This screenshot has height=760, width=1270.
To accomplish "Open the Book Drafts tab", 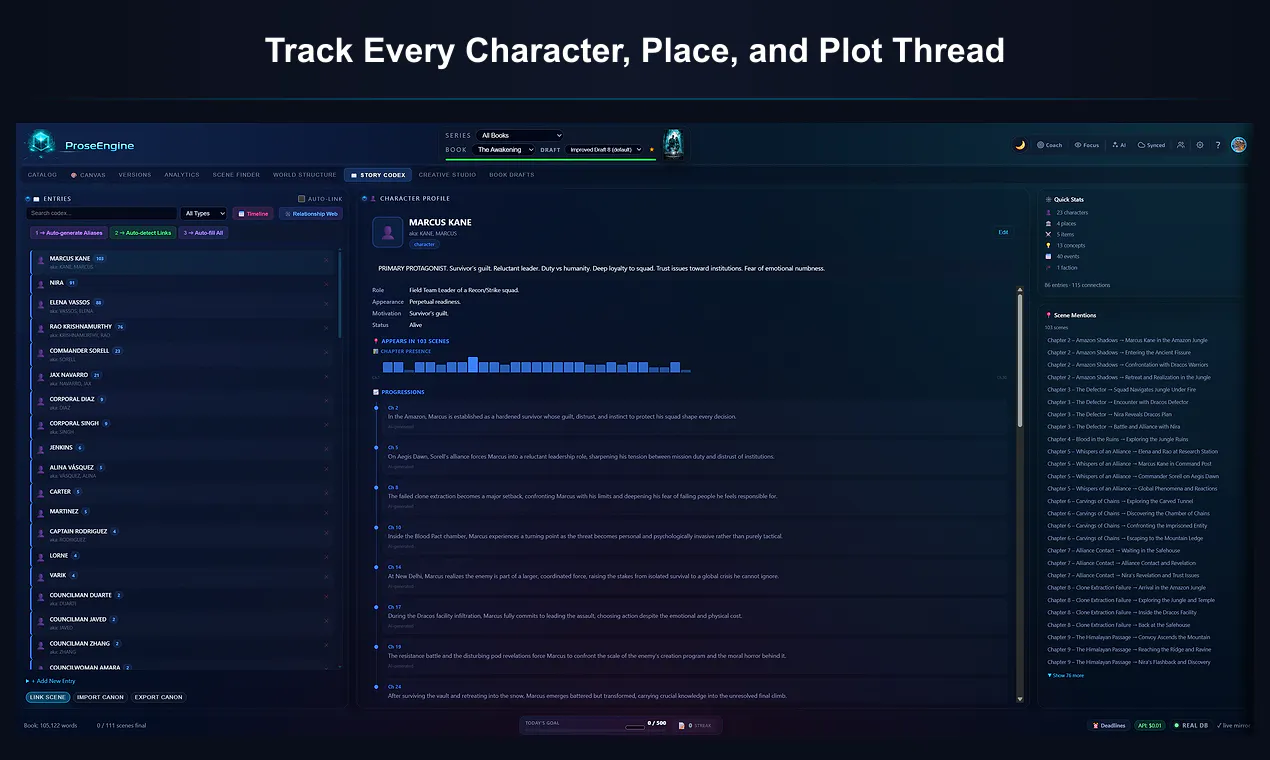I will click(512, 175).
